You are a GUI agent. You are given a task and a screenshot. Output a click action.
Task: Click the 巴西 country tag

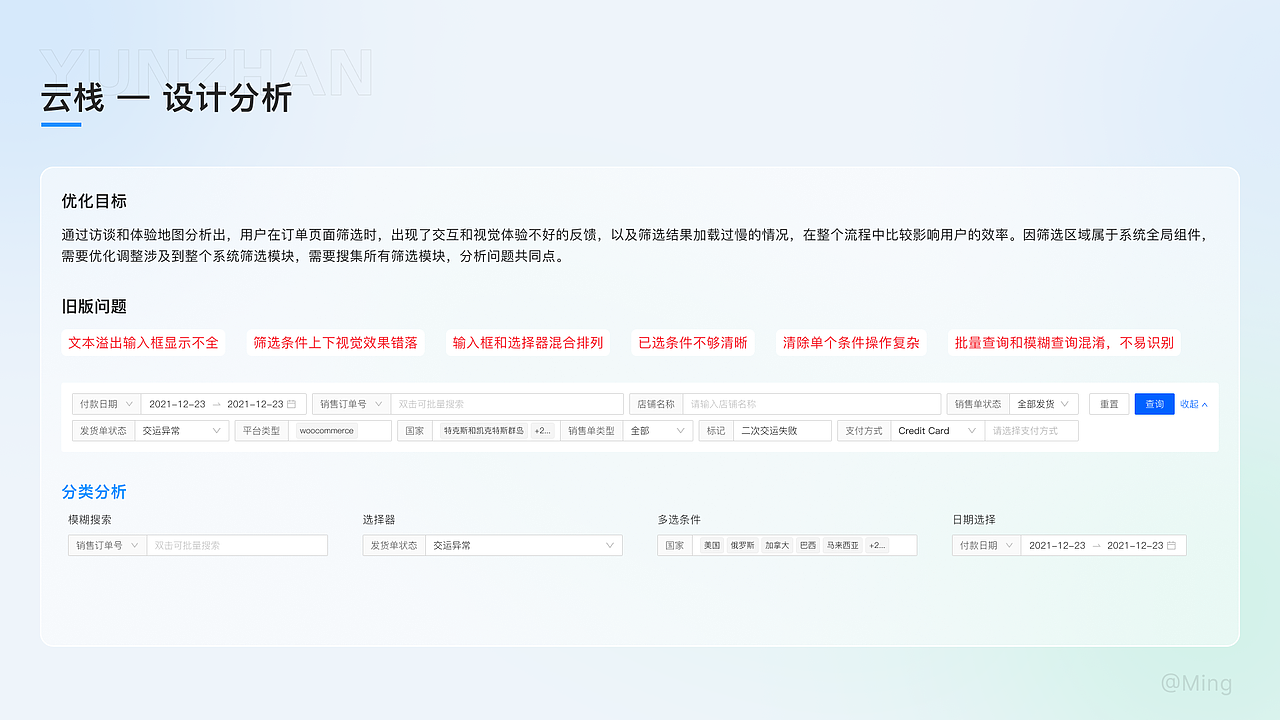click(x=807, y=545)
